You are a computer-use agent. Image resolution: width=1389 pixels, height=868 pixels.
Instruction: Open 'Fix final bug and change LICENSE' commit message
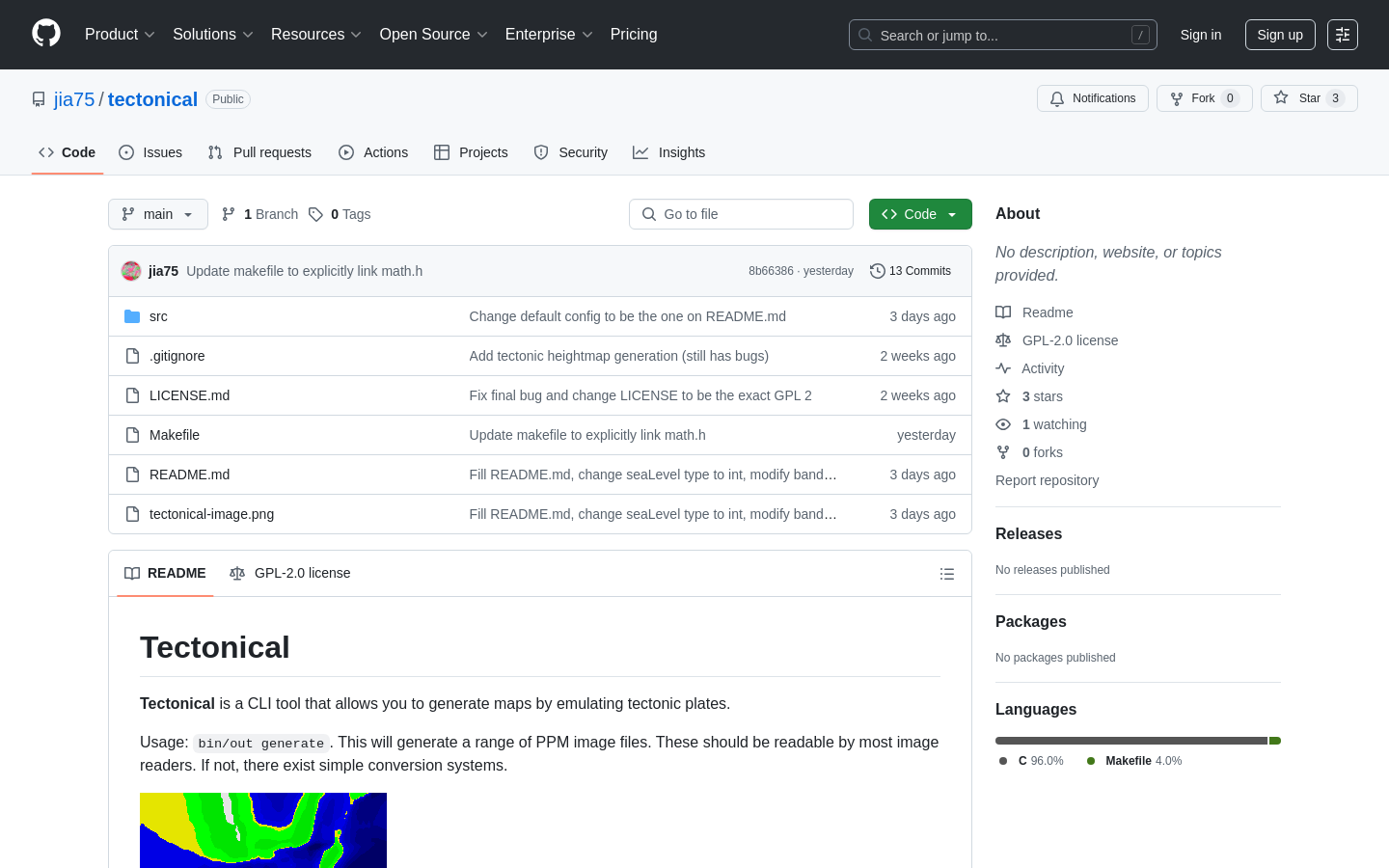[x=640, y=395]
